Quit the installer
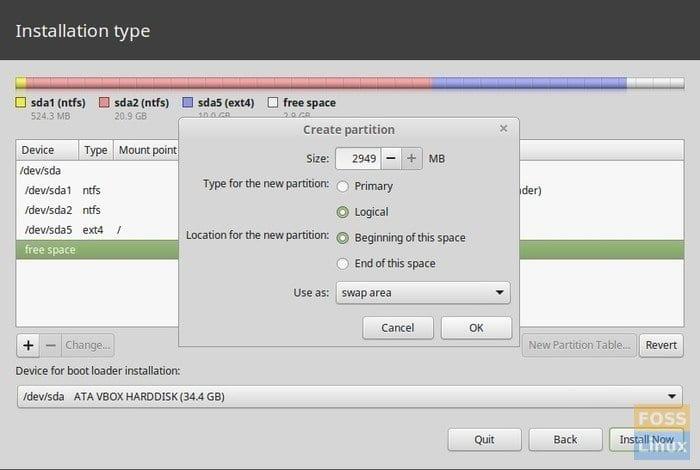This screenshot has height=470, width=700. point(484,439)
